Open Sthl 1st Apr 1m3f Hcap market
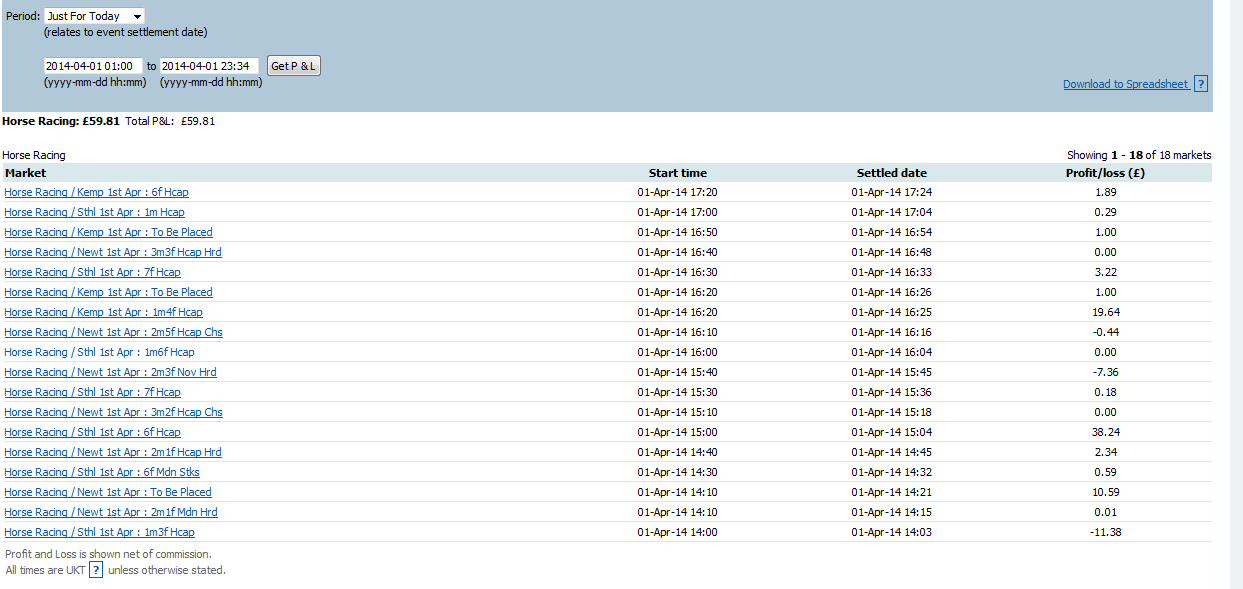The width and height of the screenshot is (1243, 589). tap(99, 532)
